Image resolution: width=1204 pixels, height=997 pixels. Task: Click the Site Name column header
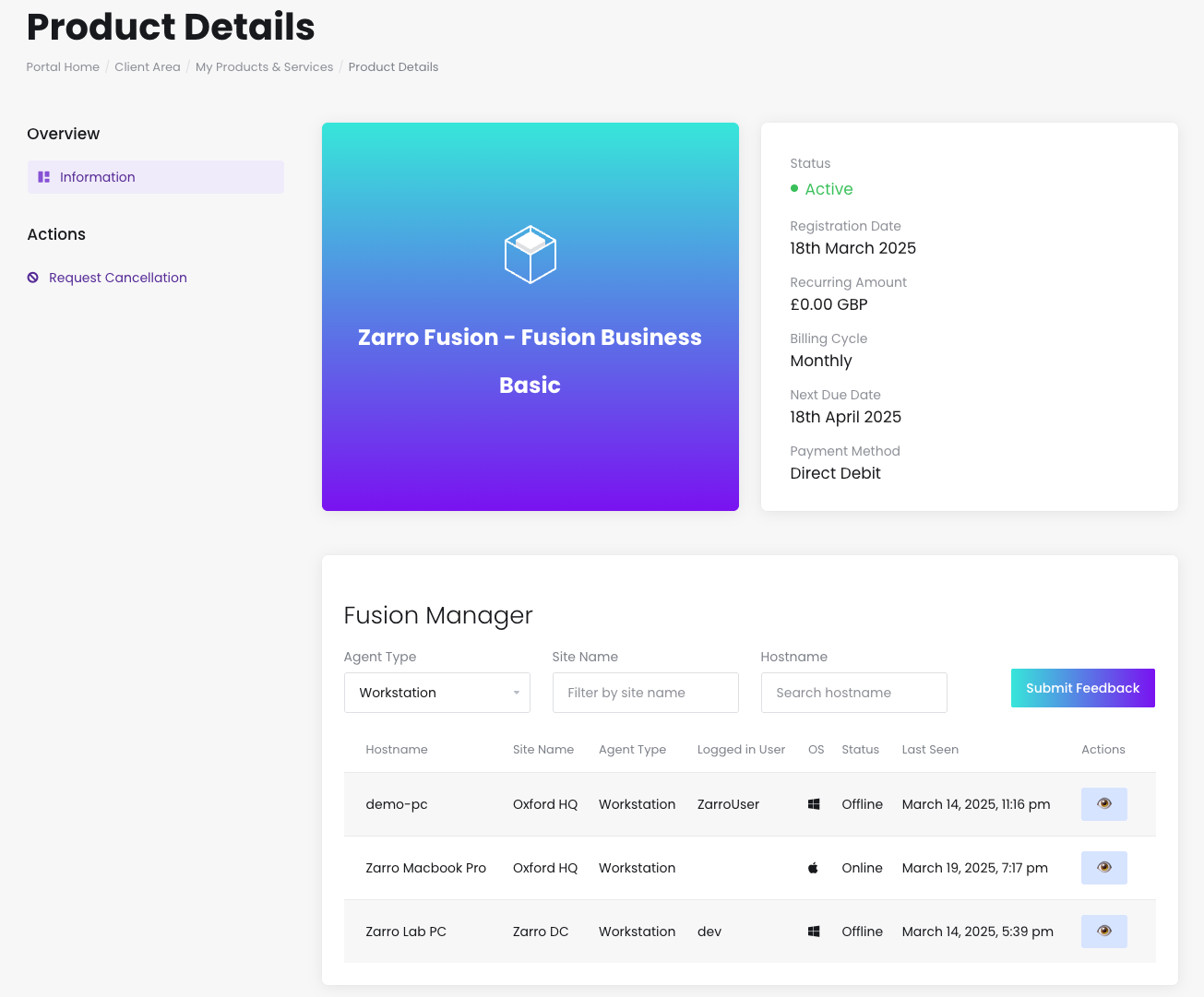pos(543,750)
